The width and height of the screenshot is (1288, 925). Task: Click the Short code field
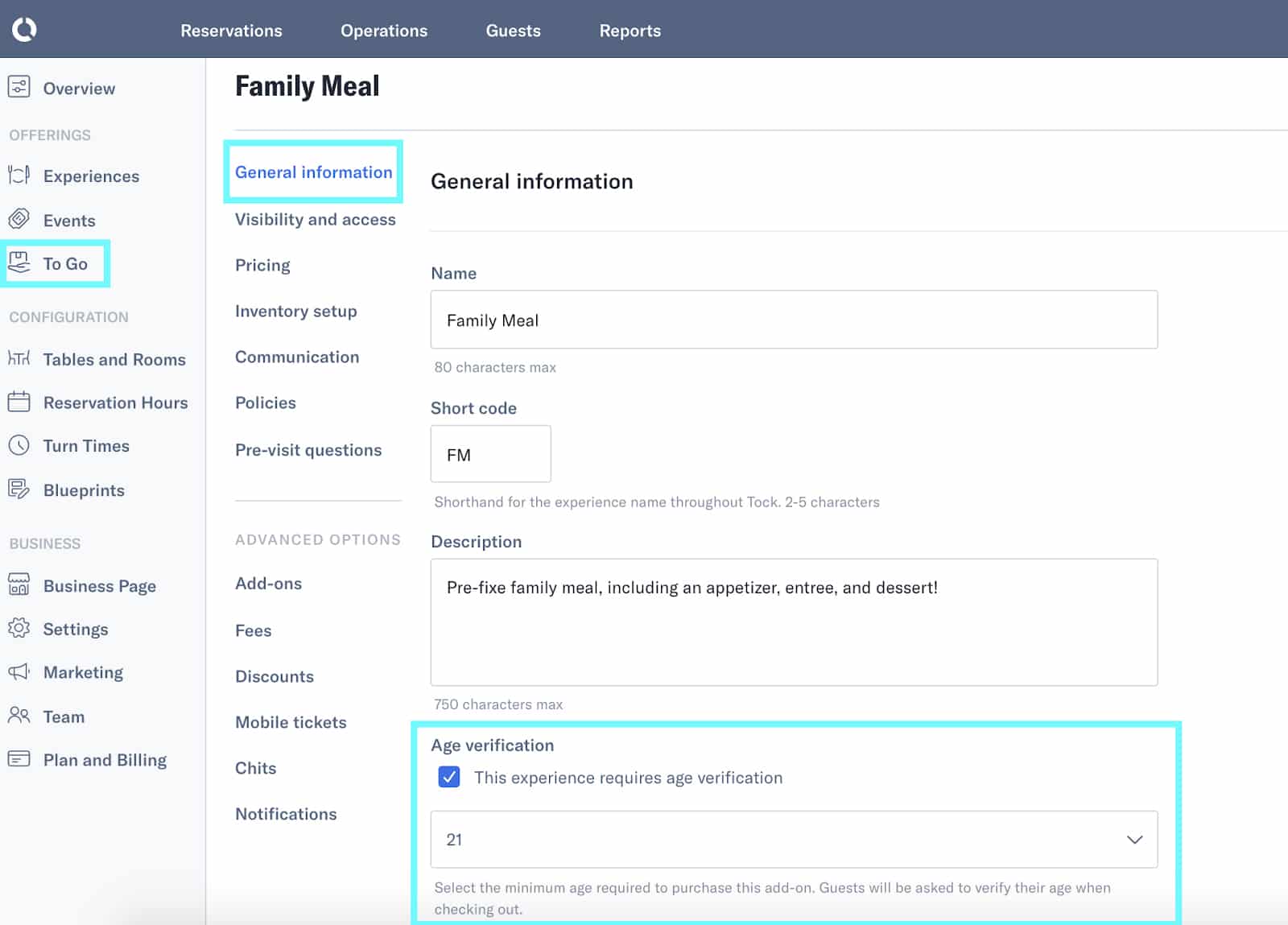[490, 455]
